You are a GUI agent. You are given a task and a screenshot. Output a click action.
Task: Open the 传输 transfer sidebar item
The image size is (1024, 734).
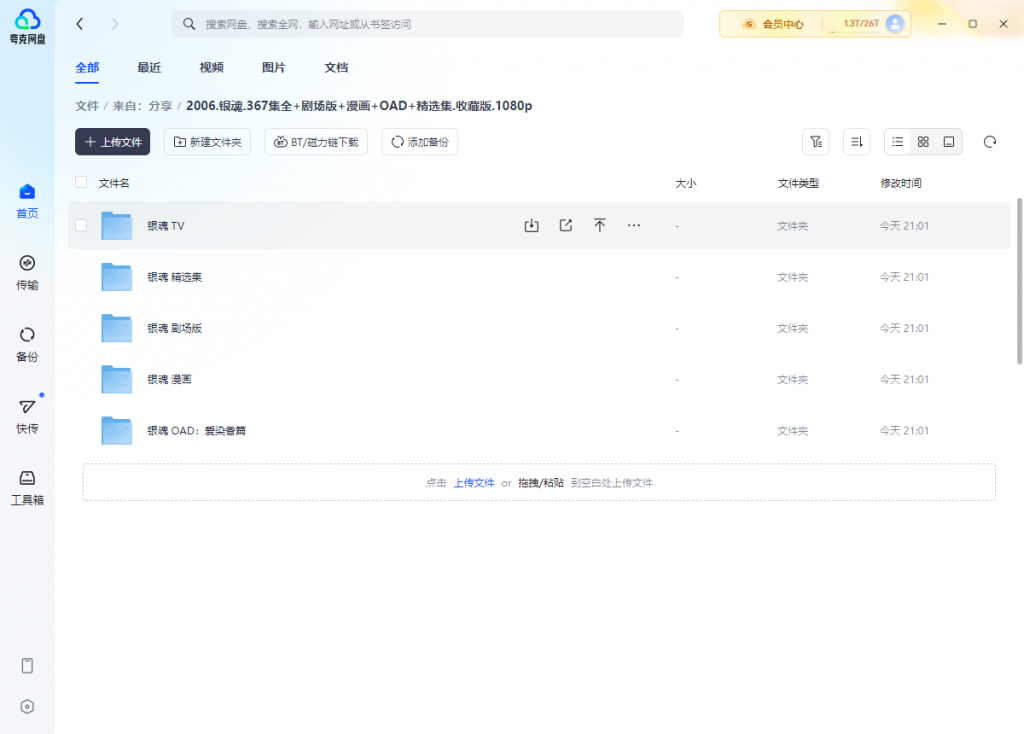pyautogui.click(x=27, y=273)
